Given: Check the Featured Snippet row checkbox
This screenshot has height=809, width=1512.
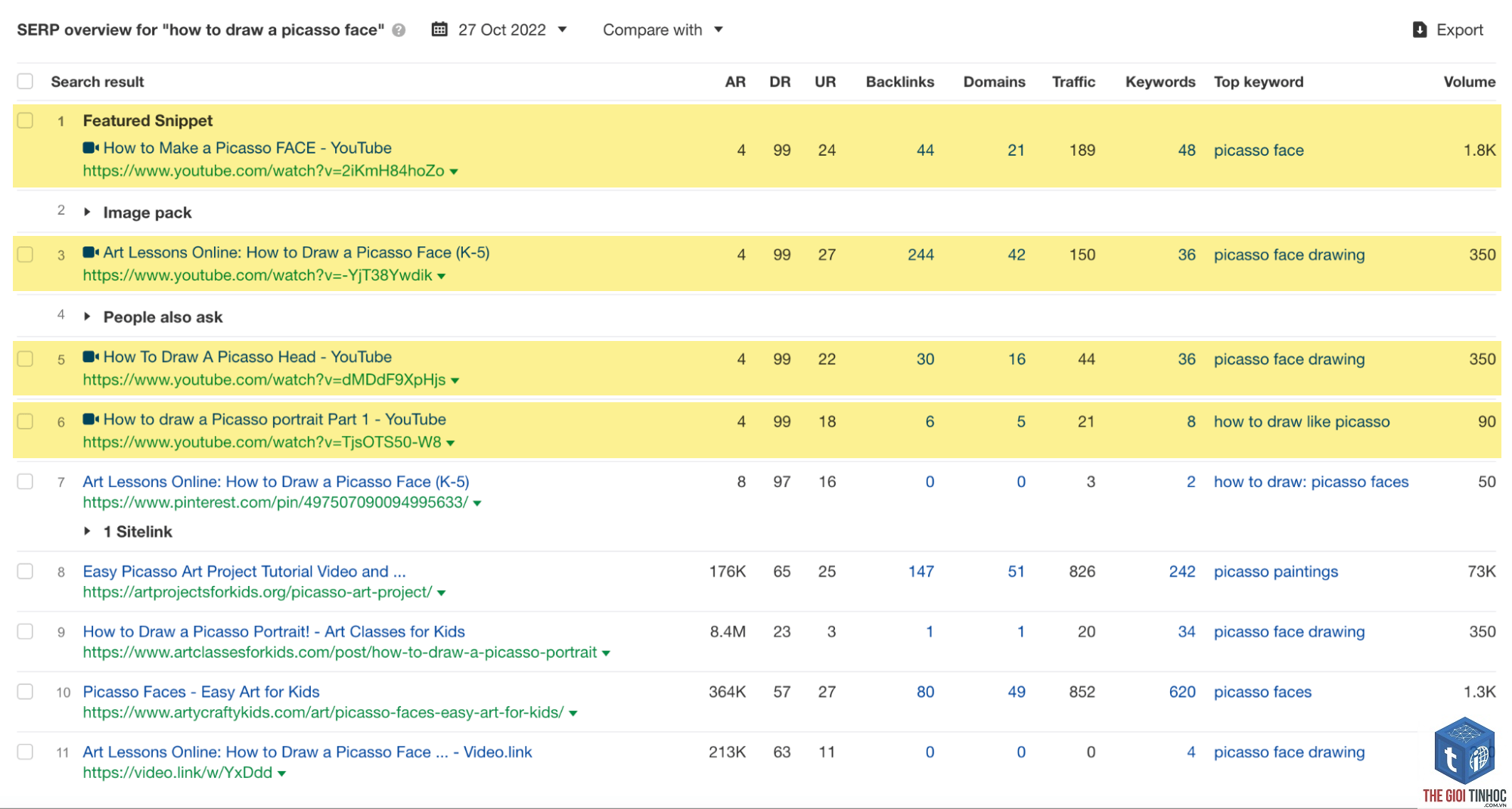Looking at the screenshot, I should pyautogui.click(x=25, y=120).
